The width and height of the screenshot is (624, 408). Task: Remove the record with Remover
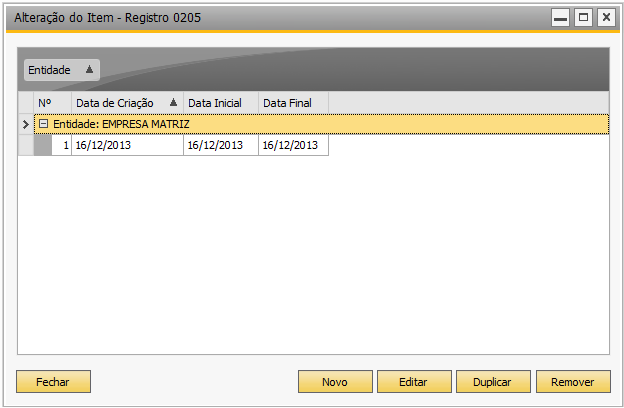pos(573,382)
